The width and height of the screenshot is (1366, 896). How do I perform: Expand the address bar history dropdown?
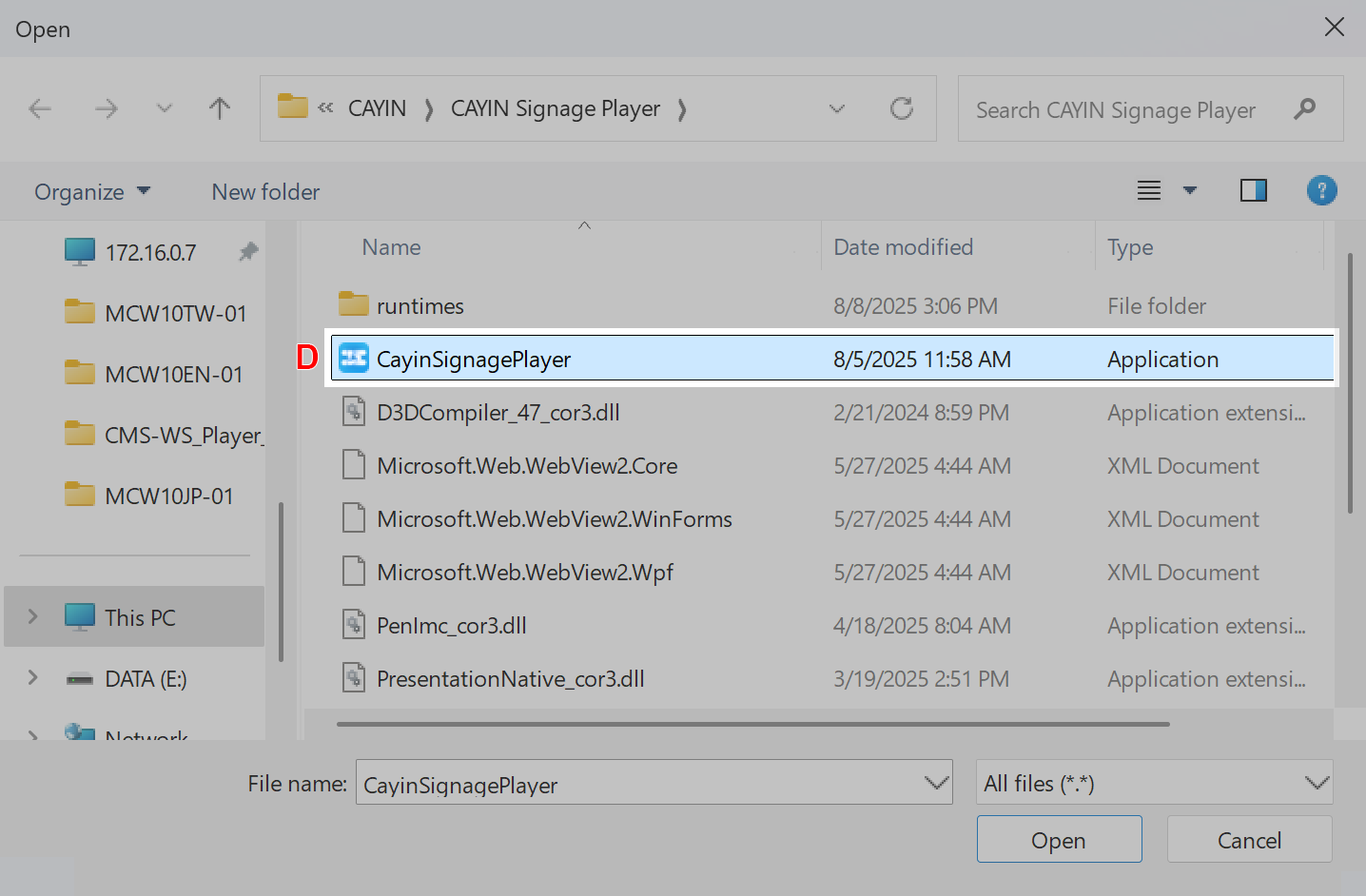pyautogui.click(x=837, y=108)
